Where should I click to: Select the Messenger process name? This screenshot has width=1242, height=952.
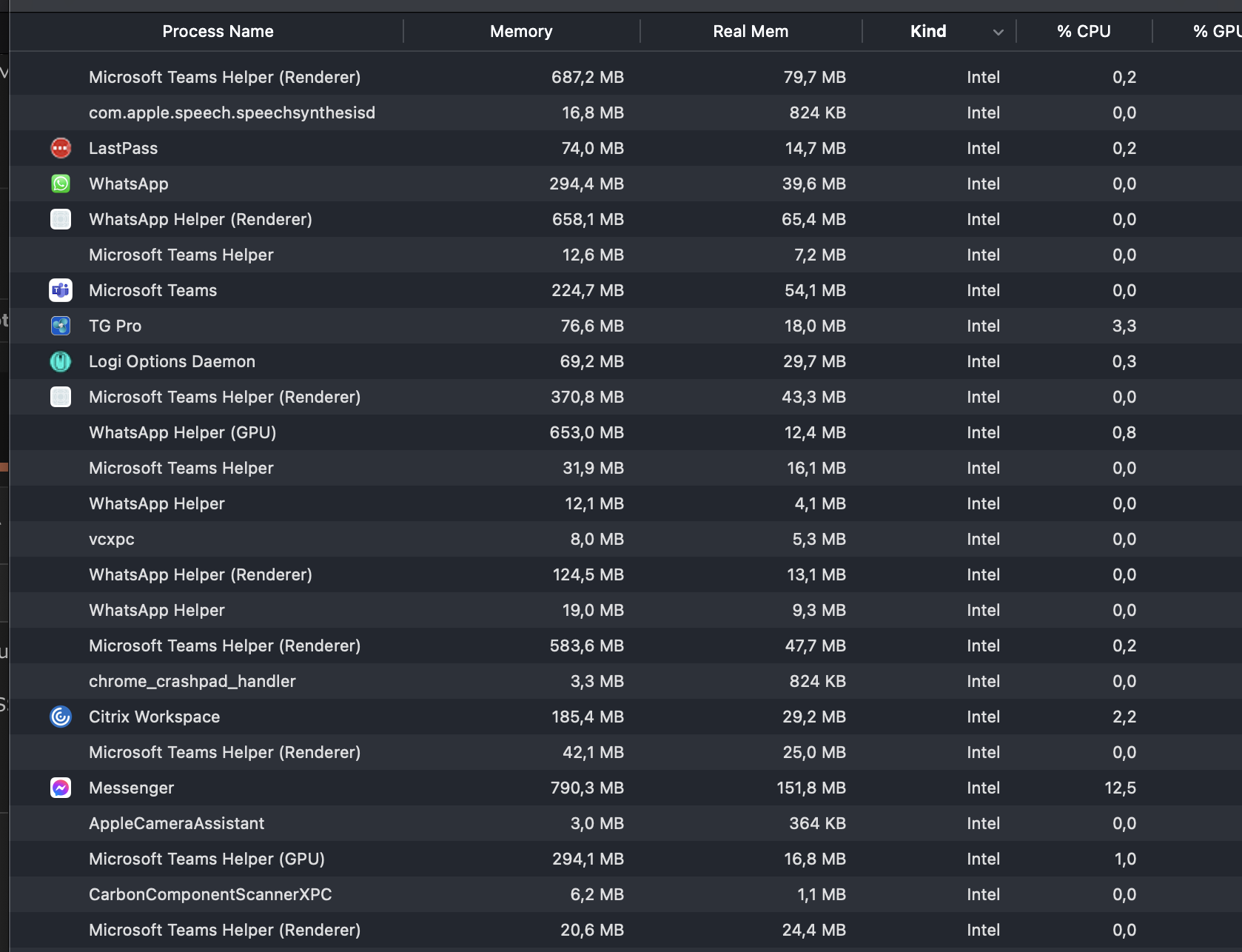[x=132, y=788]
